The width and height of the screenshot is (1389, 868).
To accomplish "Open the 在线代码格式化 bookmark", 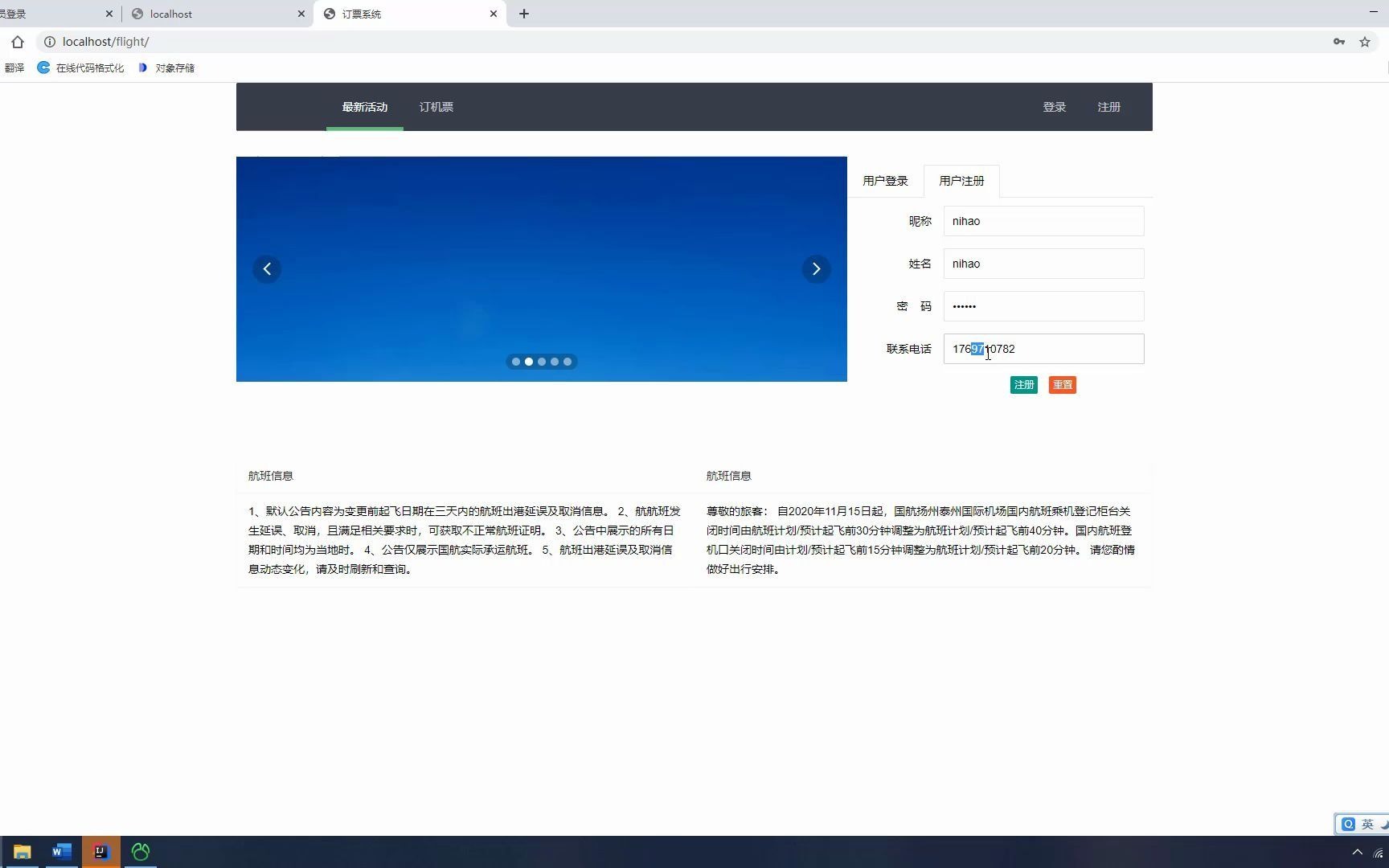I will tap(80, 68).
